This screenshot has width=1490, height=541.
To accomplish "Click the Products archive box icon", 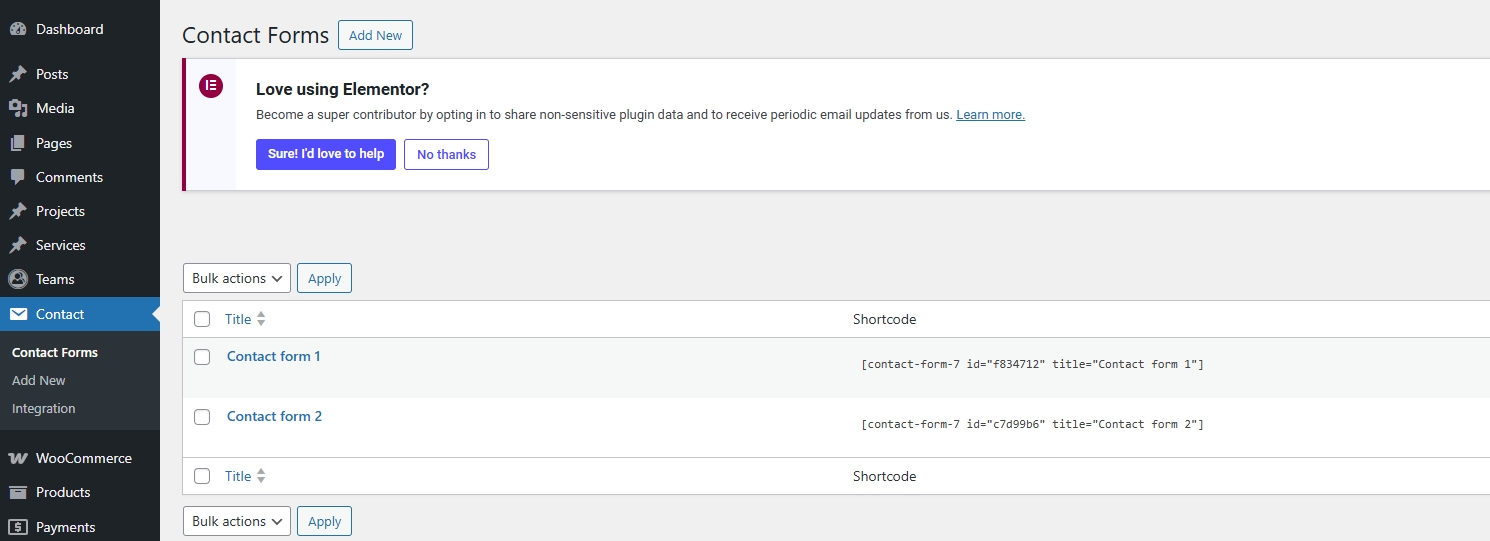I will [17, 492].
